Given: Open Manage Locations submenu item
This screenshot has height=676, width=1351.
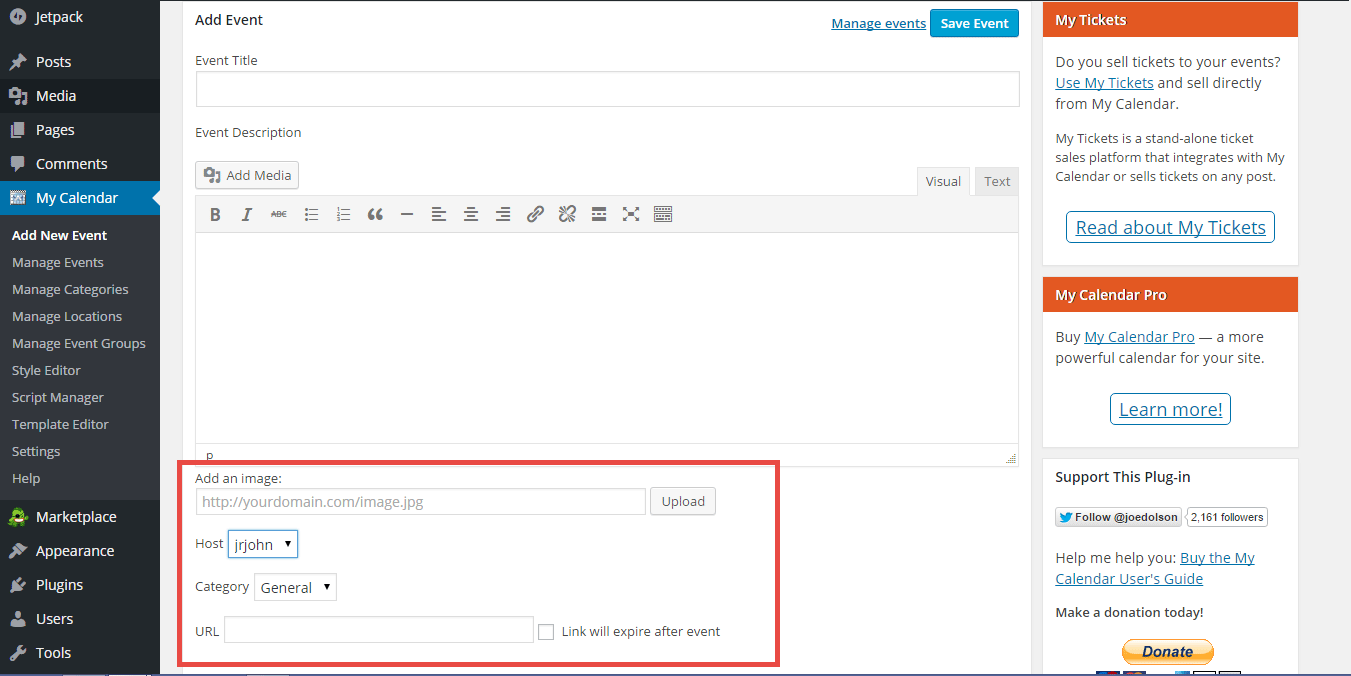Looking at the screenshot, I should pos(67,316).
